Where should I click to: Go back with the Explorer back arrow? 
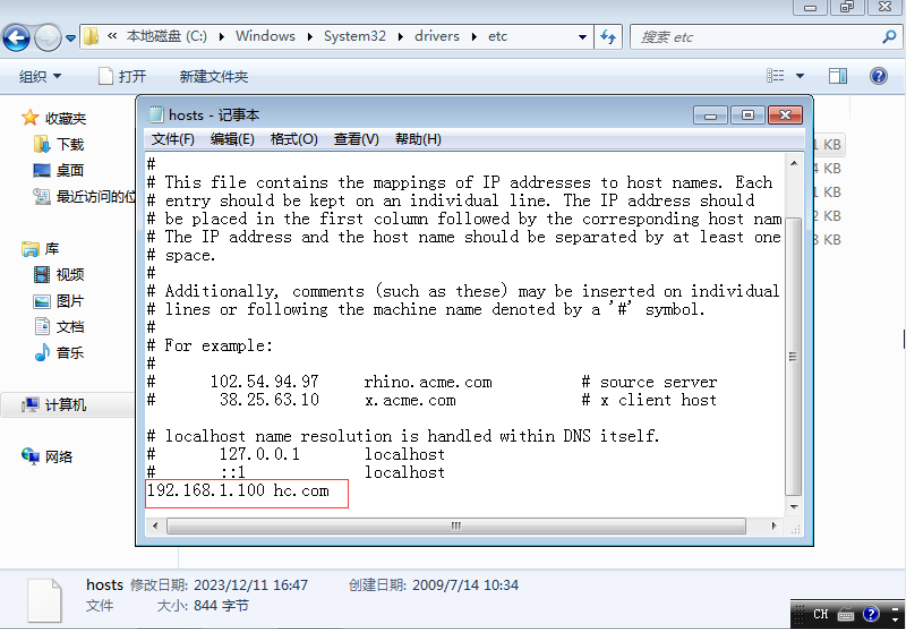coord(16,38)
